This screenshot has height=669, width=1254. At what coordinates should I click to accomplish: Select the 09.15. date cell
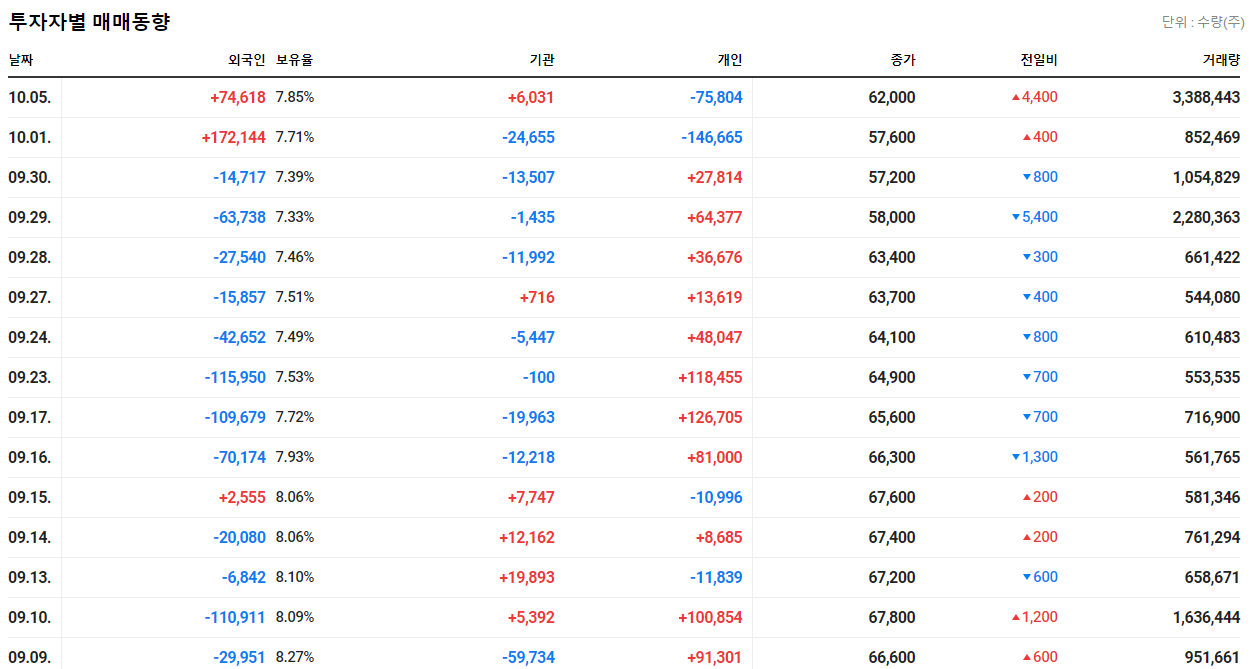pyautogui.click(x=30, y=497)
